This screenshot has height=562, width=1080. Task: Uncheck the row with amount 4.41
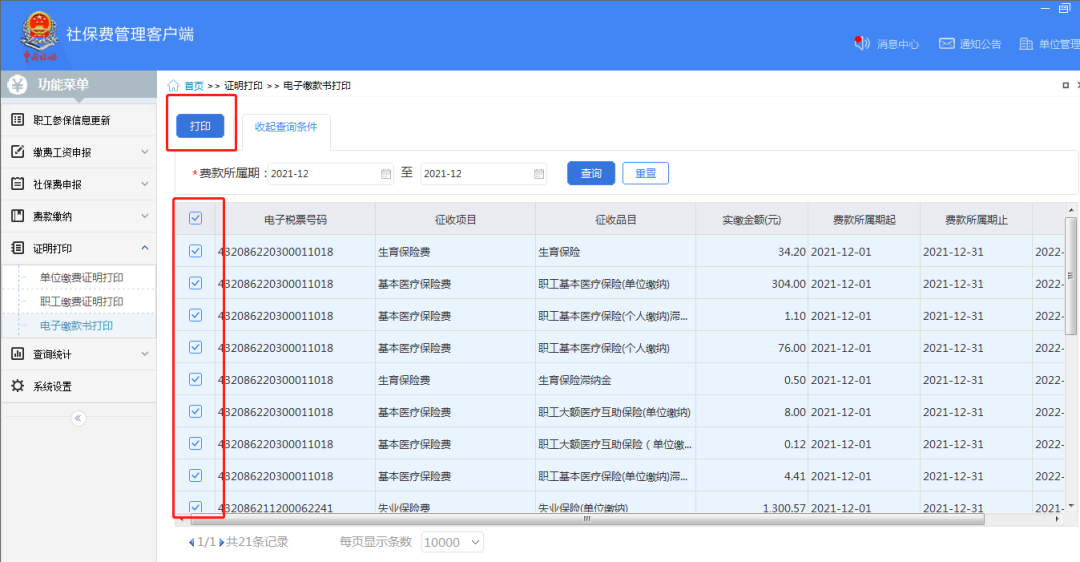(x=196, y=475)
